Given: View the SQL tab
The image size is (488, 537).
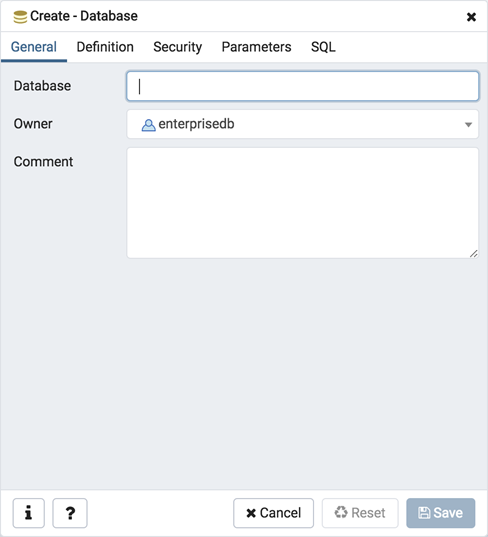Looking at the screenshot, I should point(323,47).
